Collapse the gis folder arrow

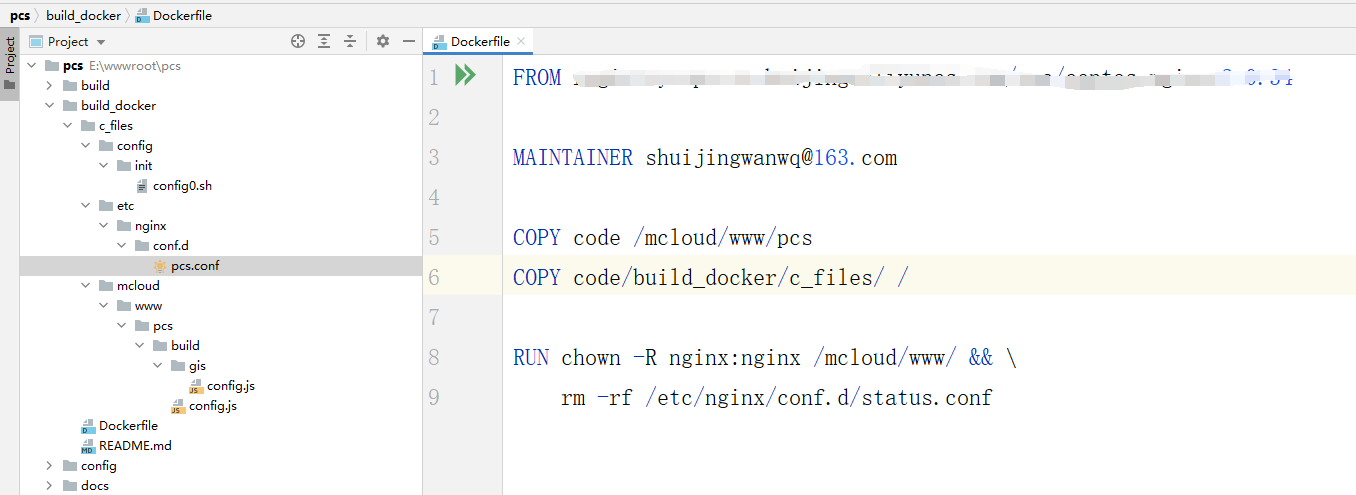[158, 366]
